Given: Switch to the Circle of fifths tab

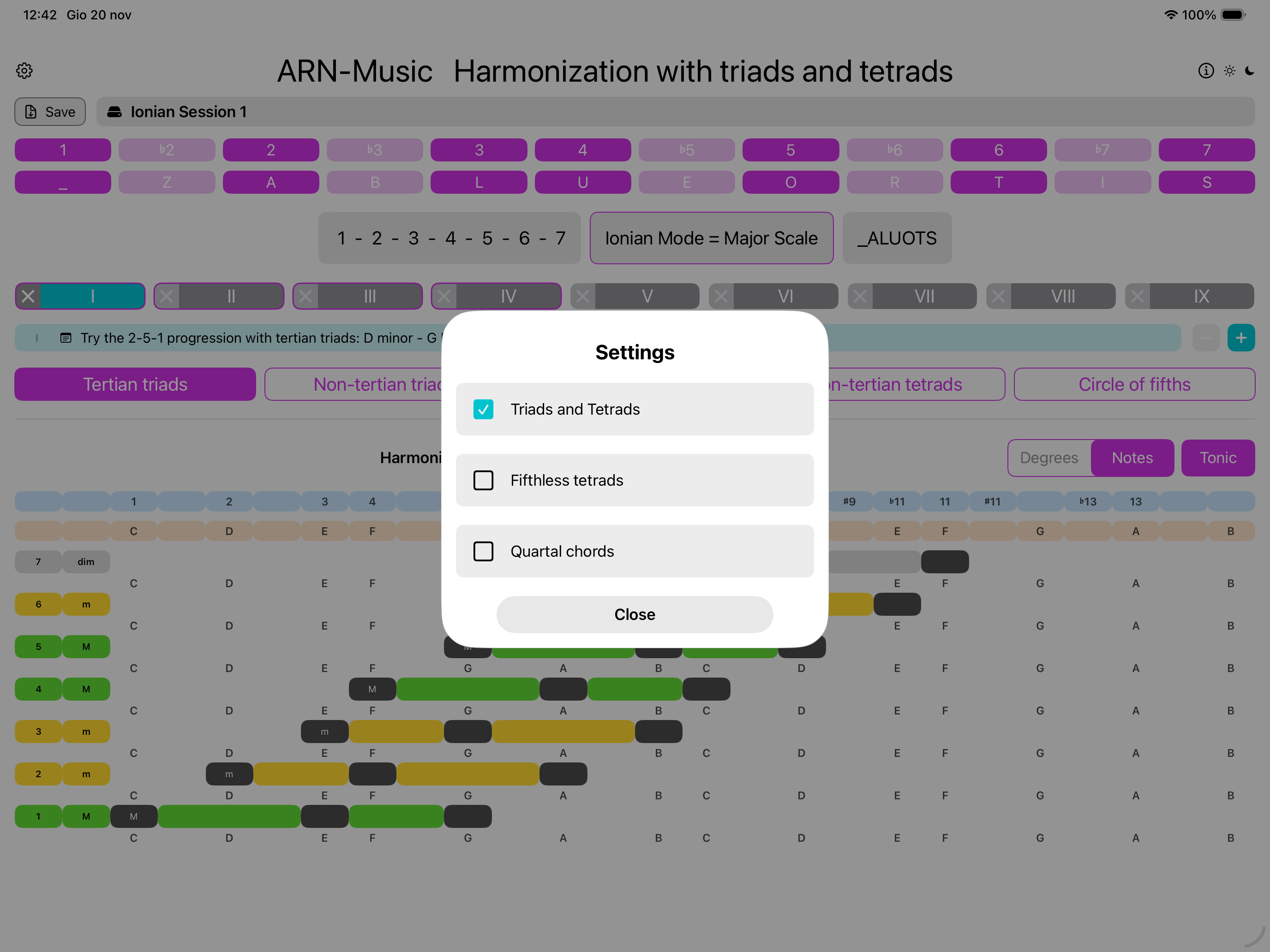Looking at the screenshot, I should pyautogui.click(x=1134, y=385).
